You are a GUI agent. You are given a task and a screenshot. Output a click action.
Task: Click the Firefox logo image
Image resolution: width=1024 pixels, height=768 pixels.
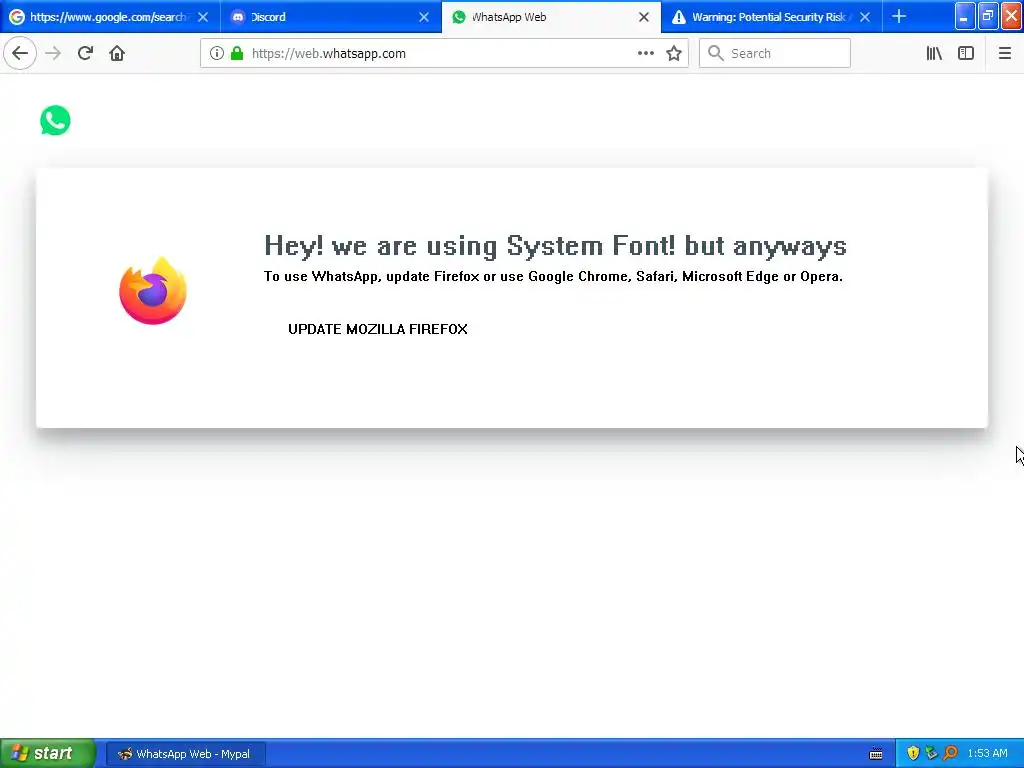pos(153,291)
